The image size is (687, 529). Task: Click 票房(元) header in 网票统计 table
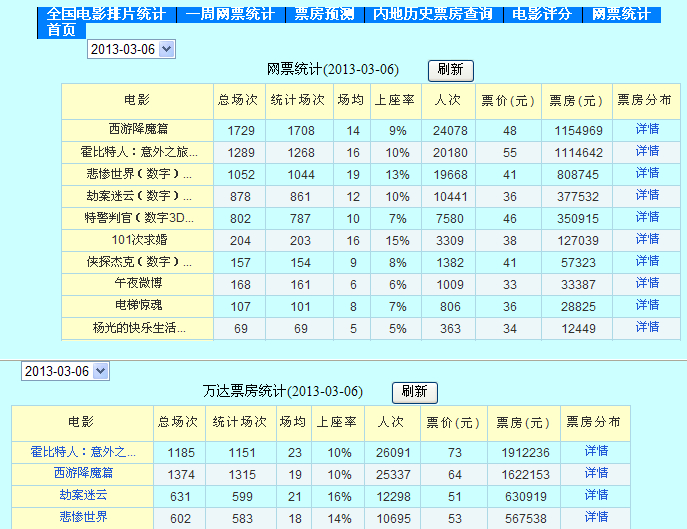point(576,101)
